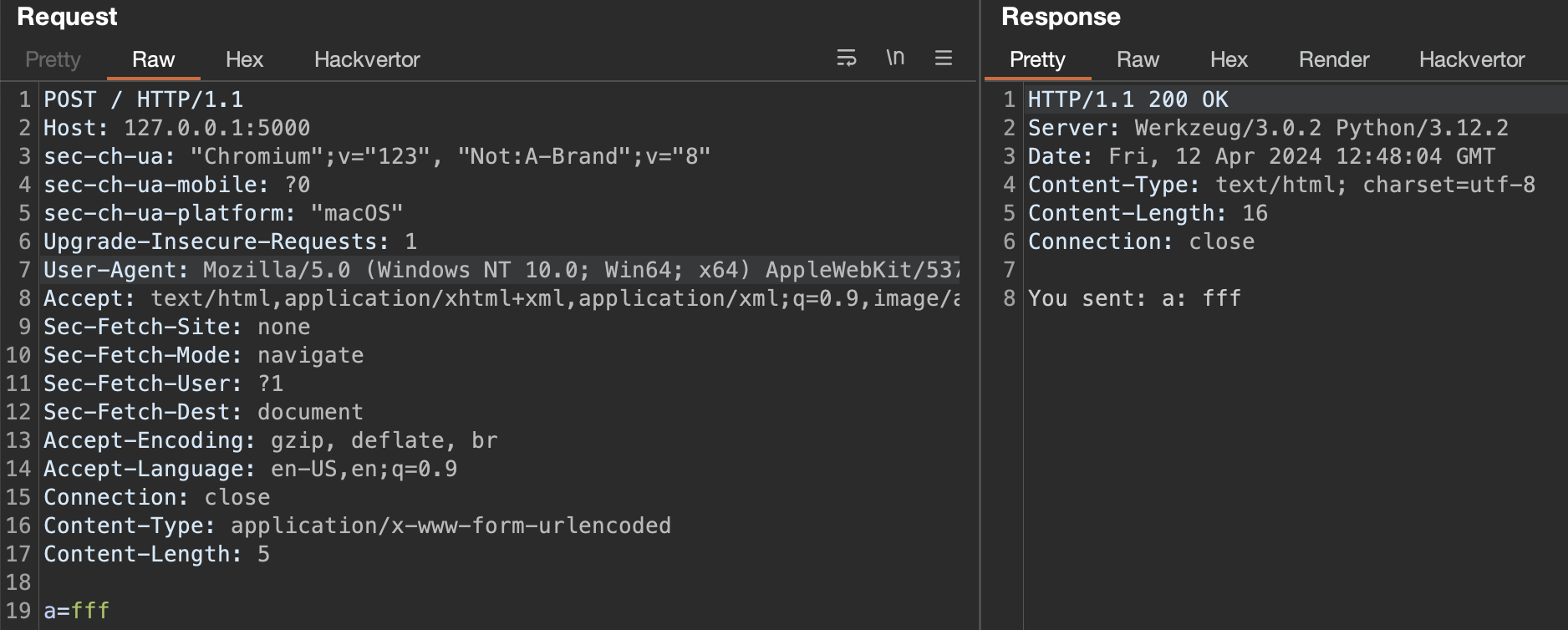Select the Response Pretty tab
Viewport: 1568px width, 630px height.
click(x=1037, y=59)
